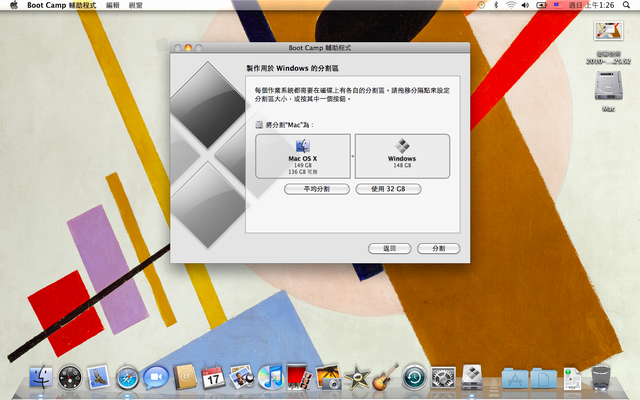Launch iTunes from the Dock
Screen dimensions: 640x400
click(271, 378)
